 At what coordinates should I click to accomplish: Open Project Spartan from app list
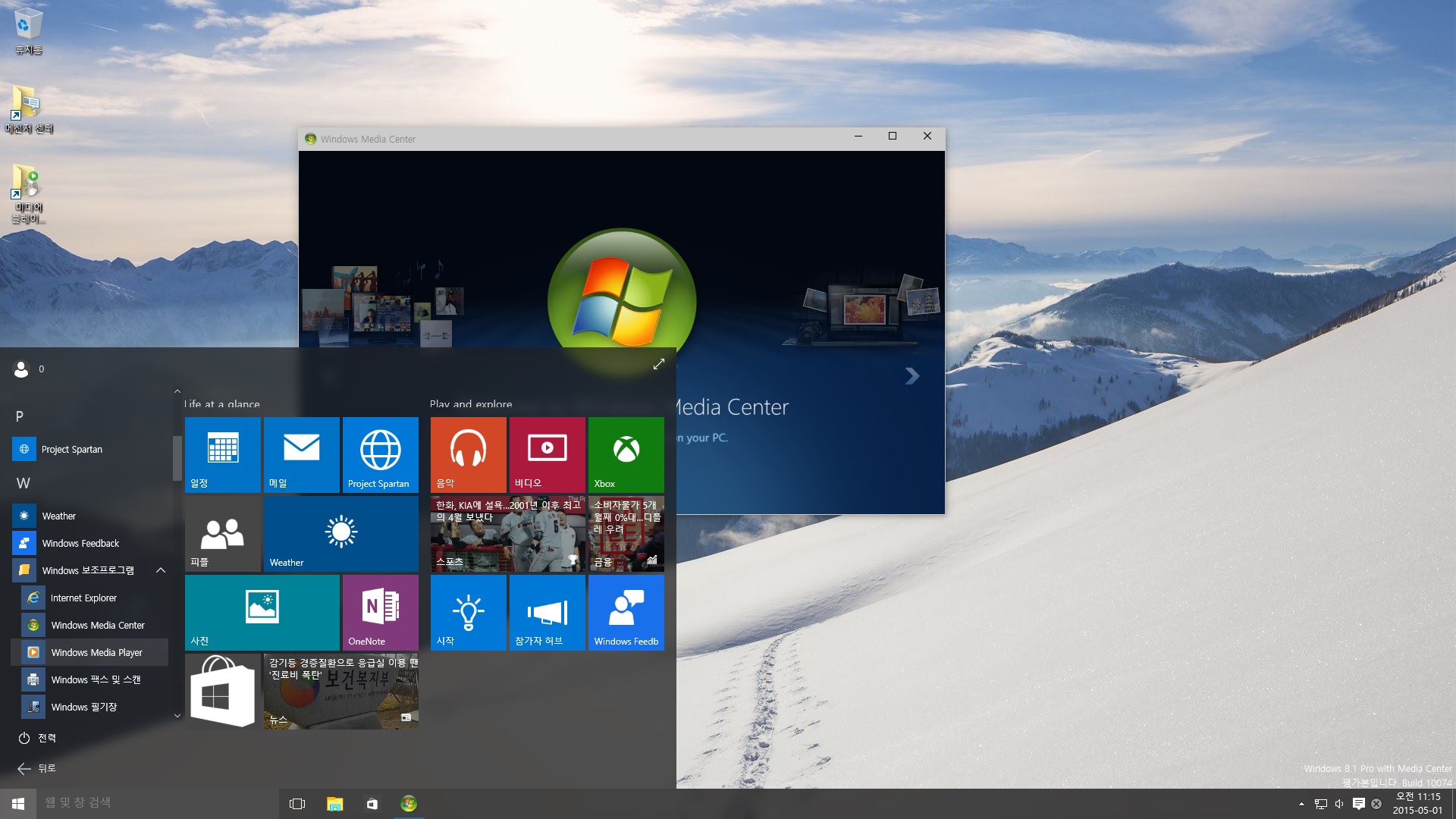[x=89, y=449]
